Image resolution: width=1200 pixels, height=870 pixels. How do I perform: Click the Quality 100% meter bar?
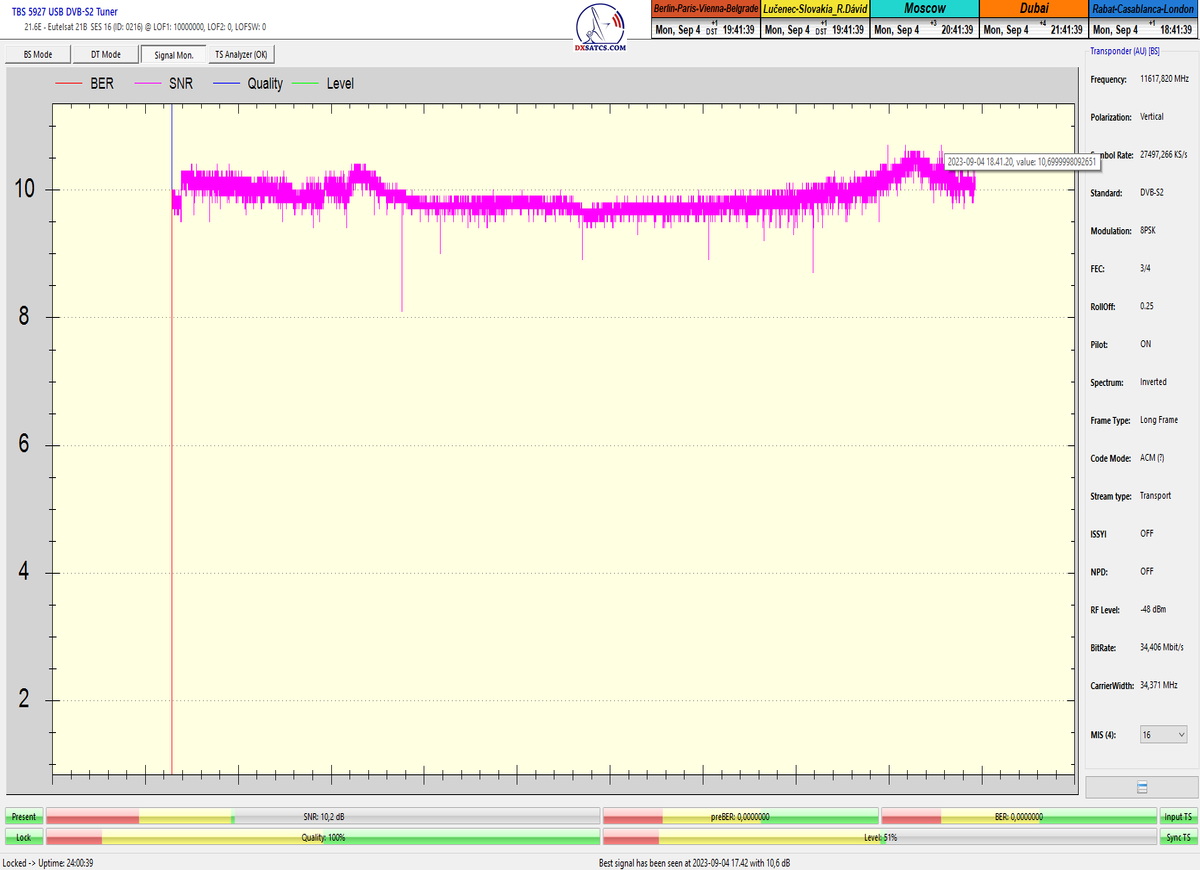click(323, 836)
